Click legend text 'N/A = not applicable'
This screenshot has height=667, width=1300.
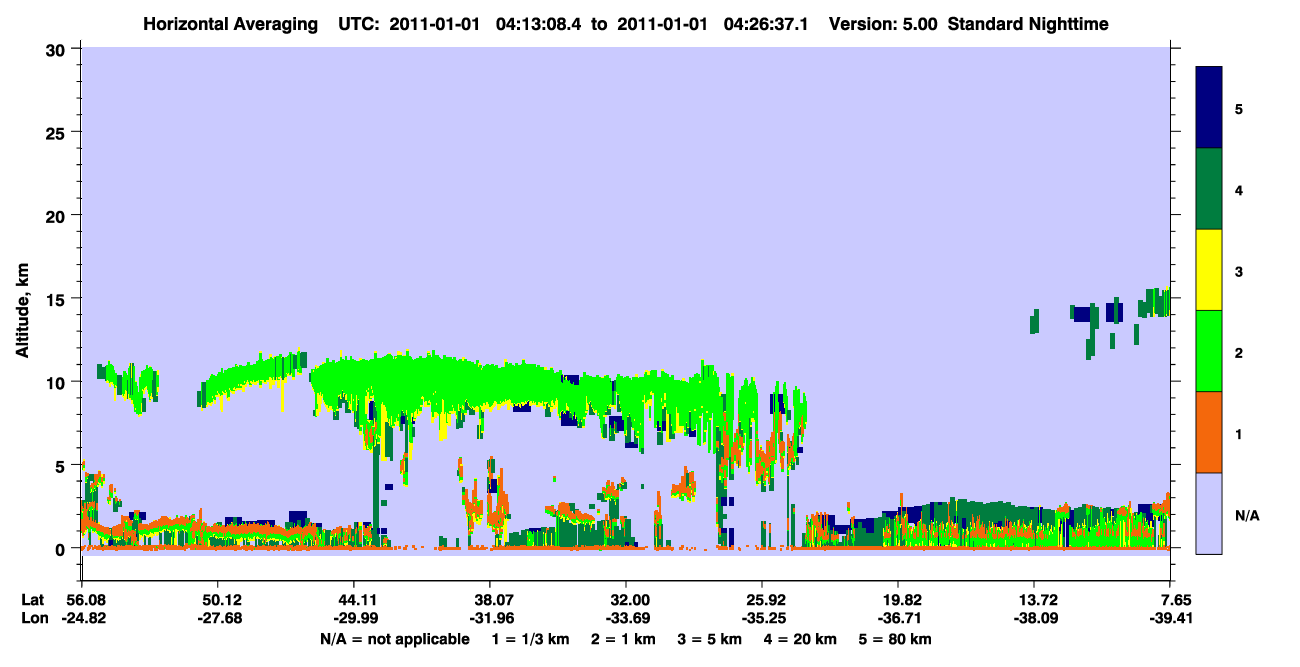[x=395, y=639]
